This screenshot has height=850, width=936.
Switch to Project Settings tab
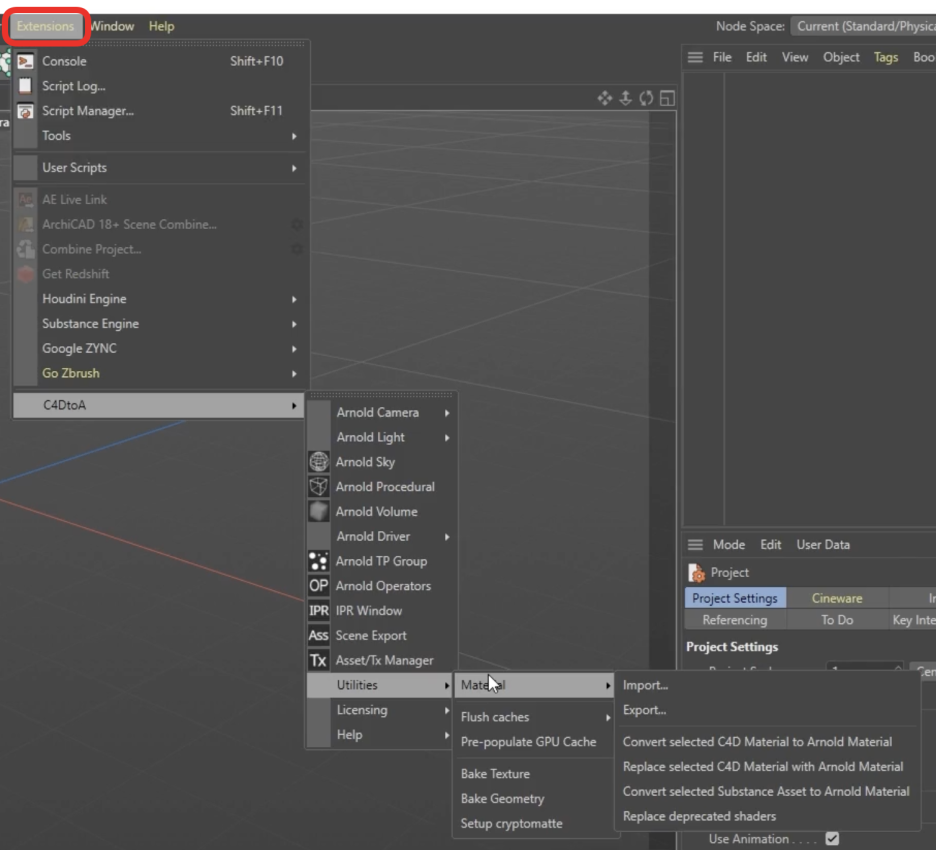pyautogui.click(x=735, y=598)
